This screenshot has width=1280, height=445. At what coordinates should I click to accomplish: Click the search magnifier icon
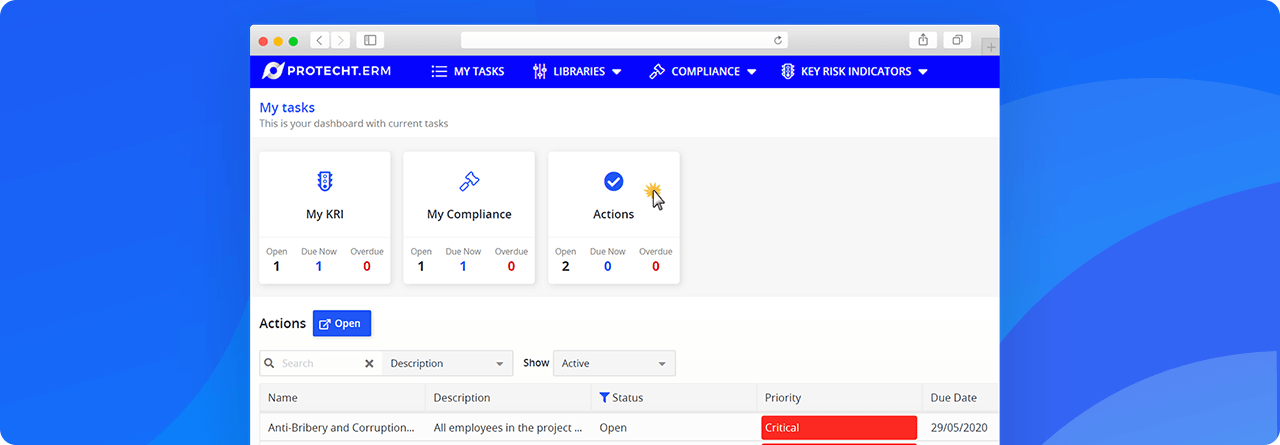coord(270,363)
